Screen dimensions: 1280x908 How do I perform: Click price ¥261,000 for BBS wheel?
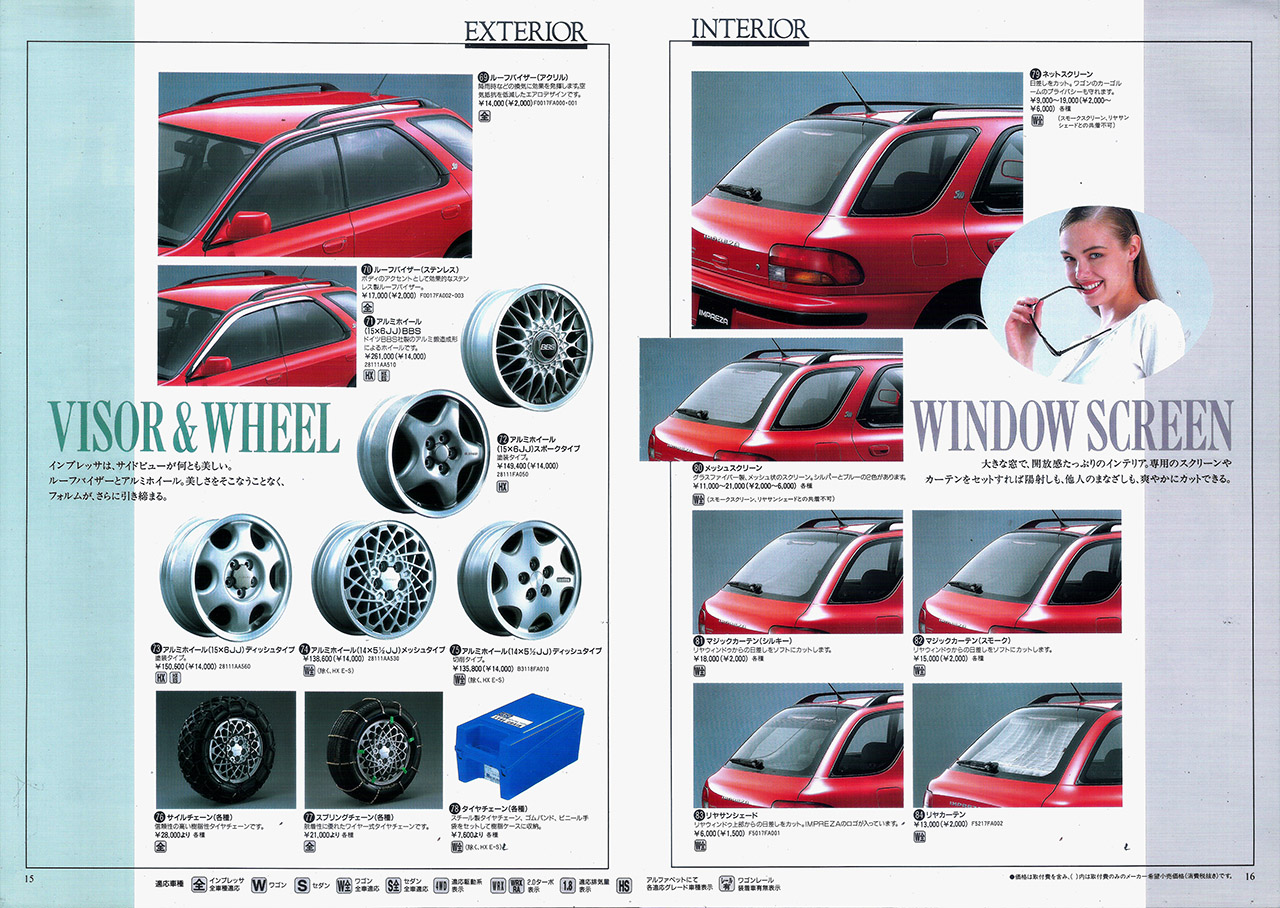tap(384, 355)
